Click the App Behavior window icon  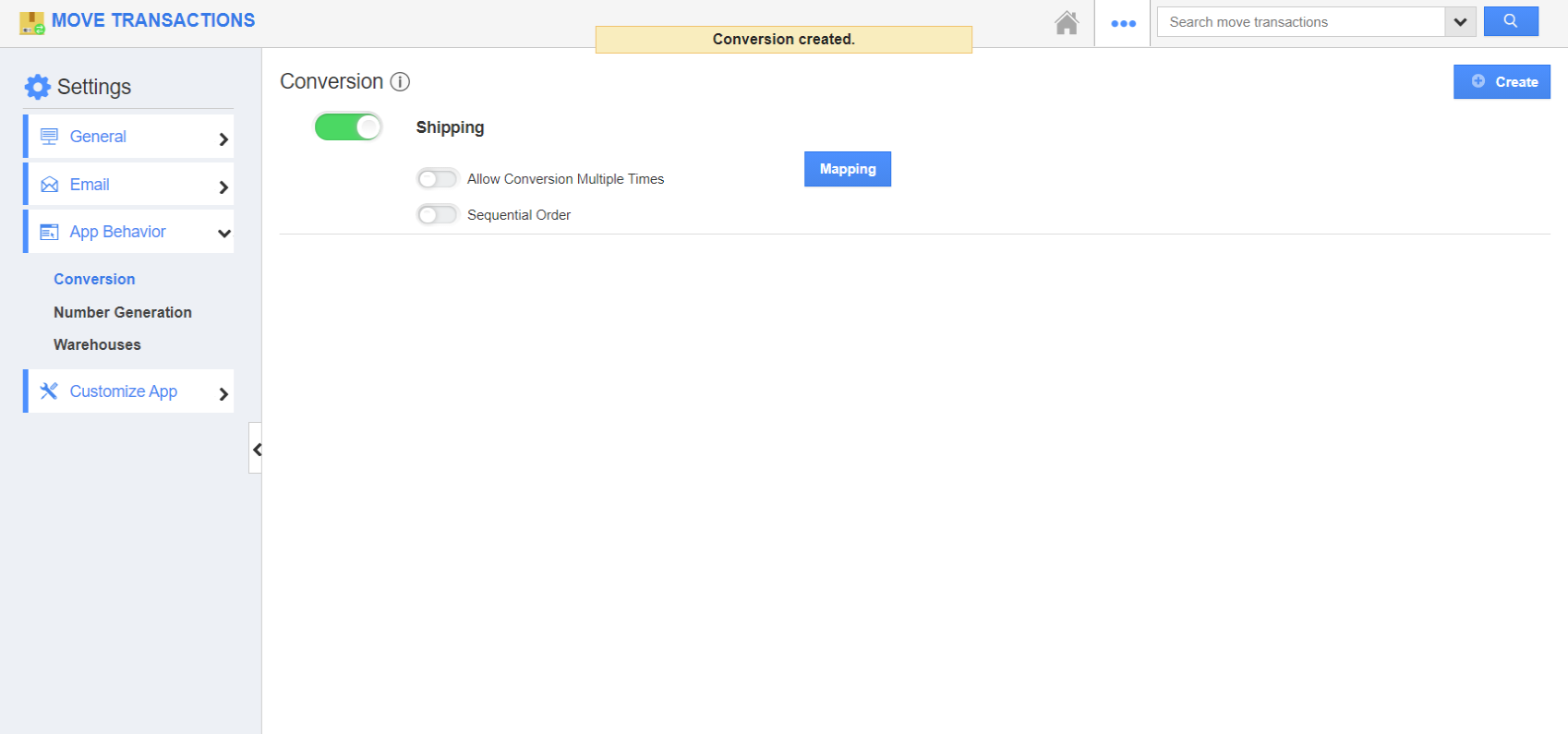click(50, 232)
